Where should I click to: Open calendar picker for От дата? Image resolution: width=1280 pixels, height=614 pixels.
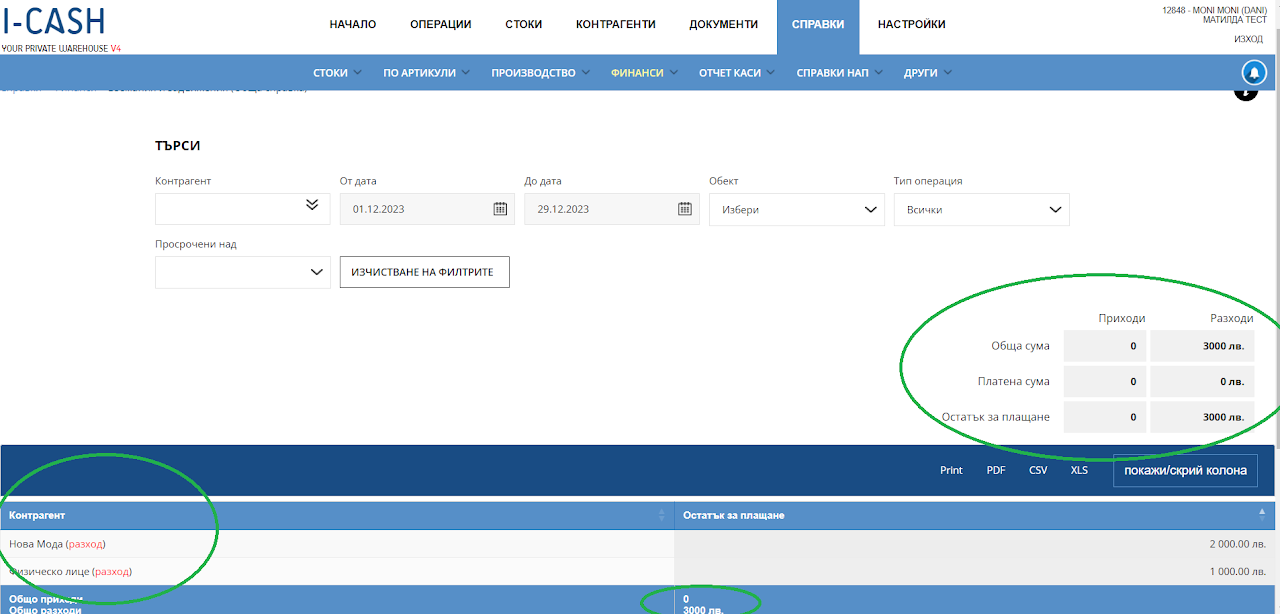click(500, 209)
